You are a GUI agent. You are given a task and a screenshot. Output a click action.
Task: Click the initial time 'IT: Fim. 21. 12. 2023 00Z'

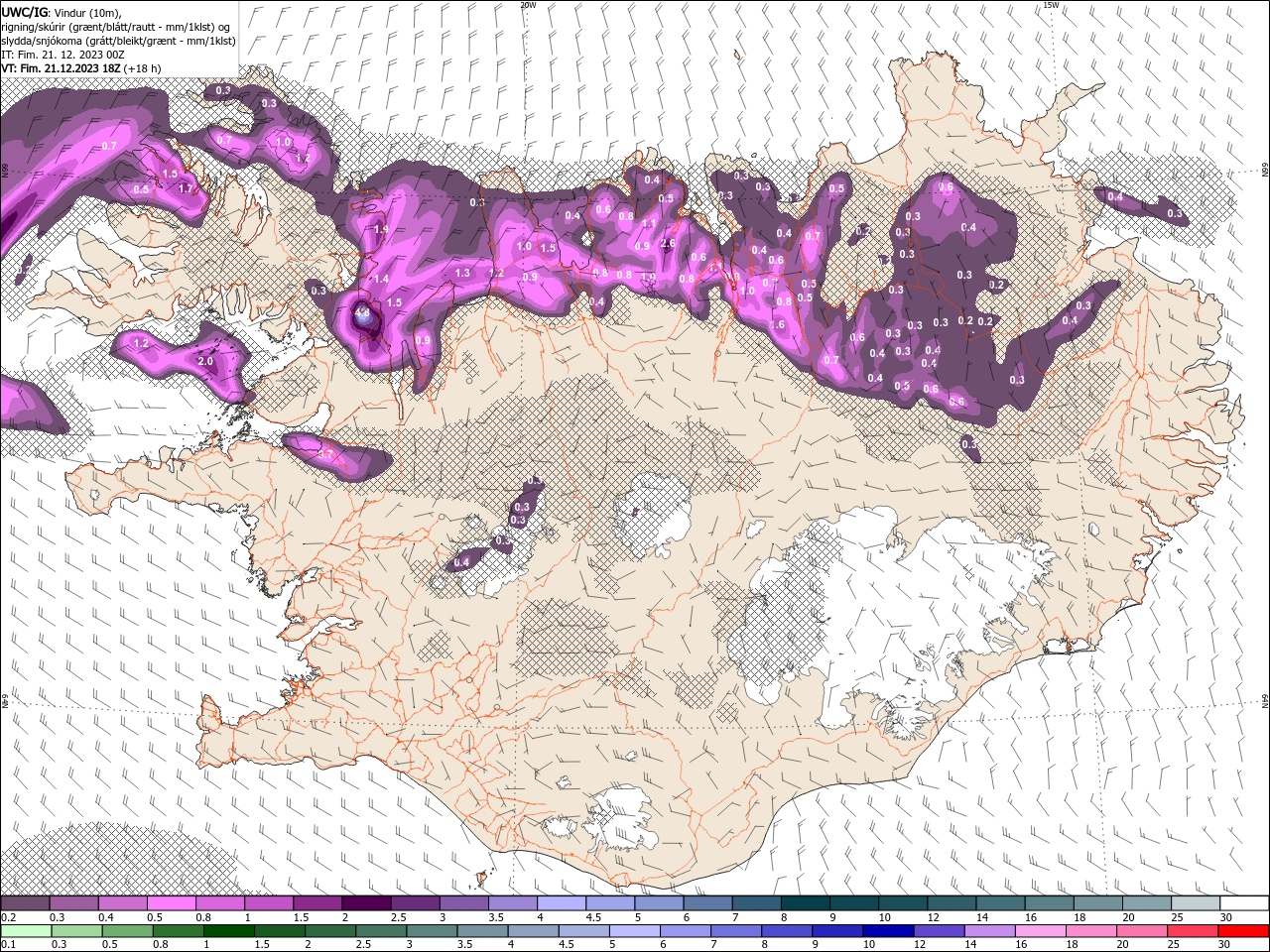[x=64, y=55]
